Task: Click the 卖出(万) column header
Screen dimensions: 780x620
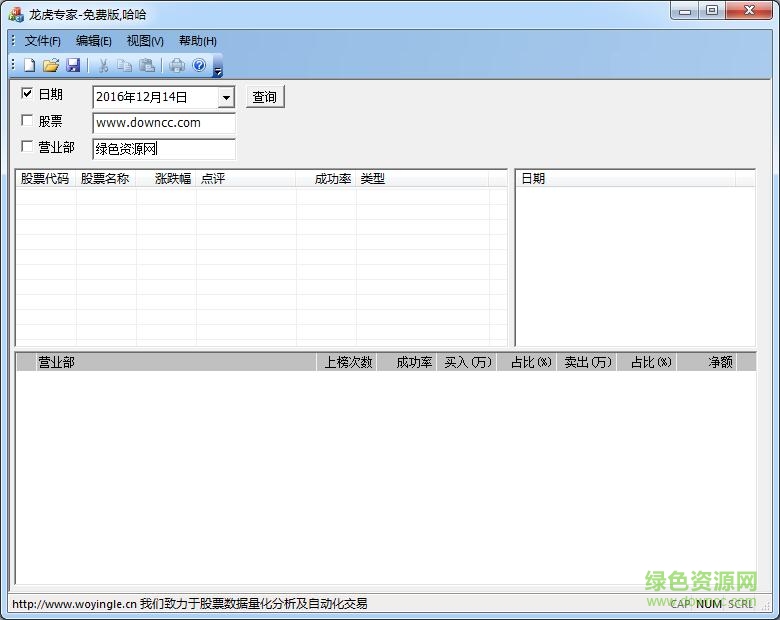Action: tap(587, 362)
